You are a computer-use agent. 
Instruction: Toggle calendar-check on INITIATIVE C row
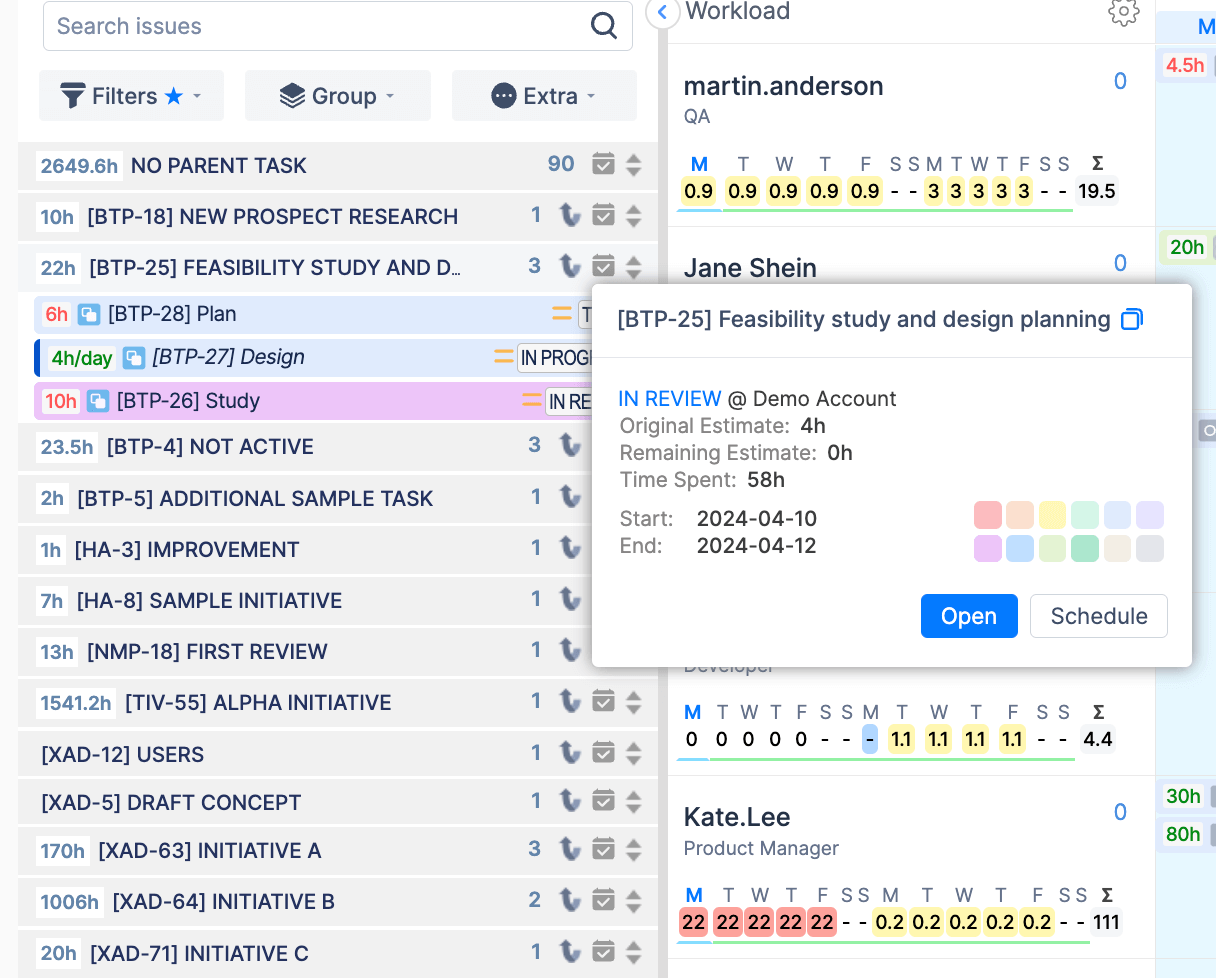pyautogui.click(x=603, y=952)
